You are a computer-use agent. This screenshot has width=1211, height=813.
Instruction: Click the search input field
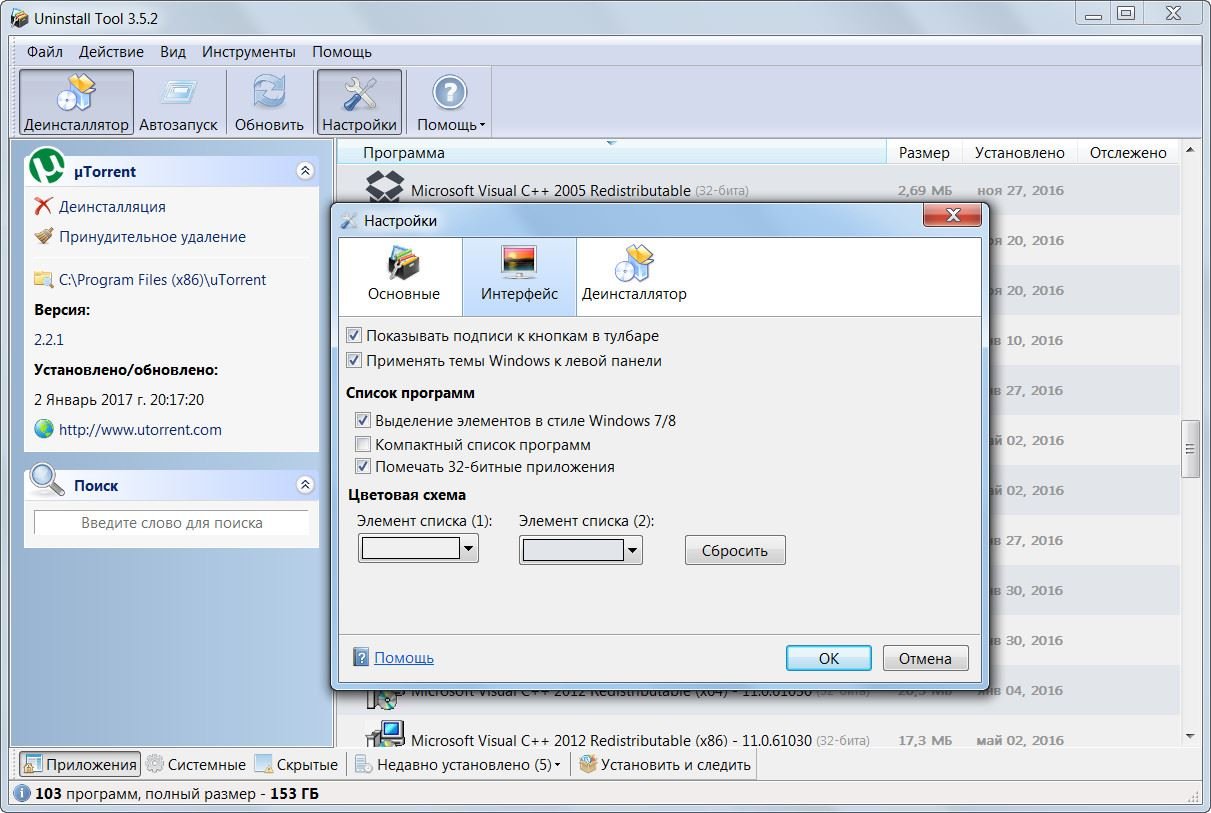coord(171,522)
